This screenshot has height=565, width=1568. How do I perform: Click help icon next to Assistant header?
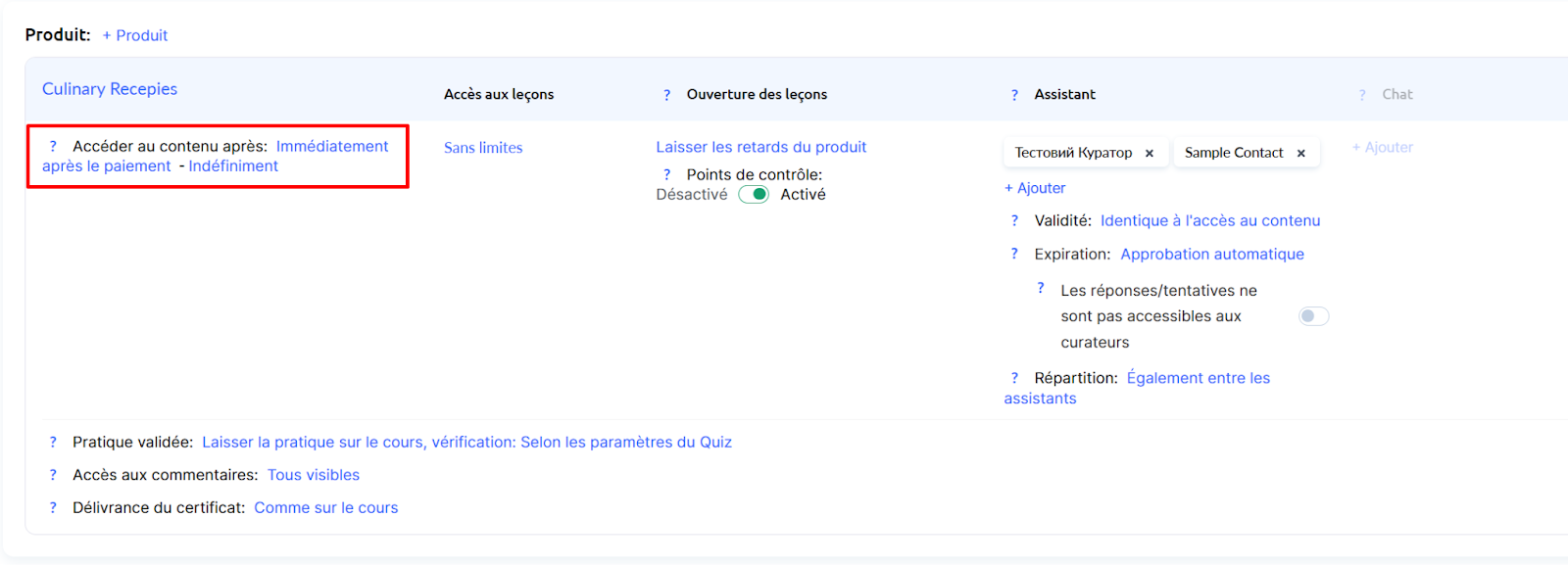pos(1014,95)
